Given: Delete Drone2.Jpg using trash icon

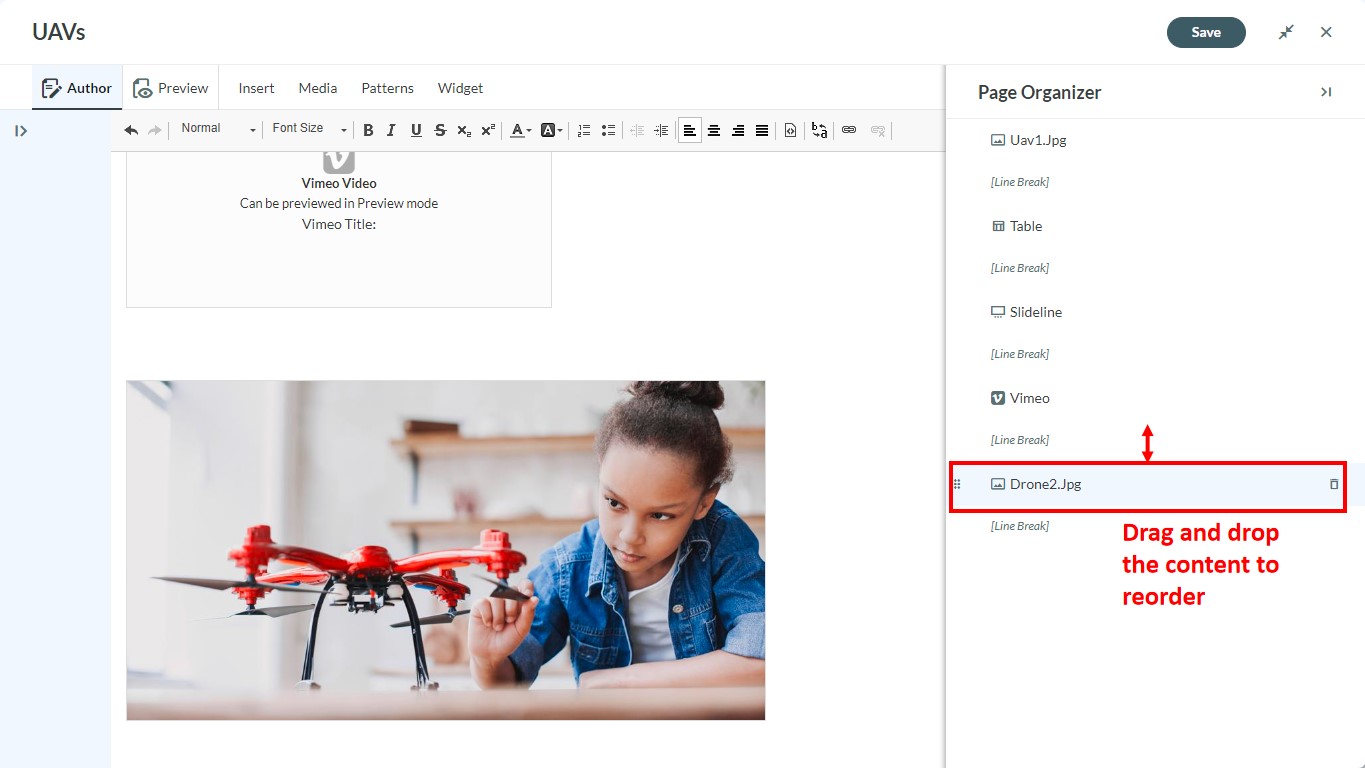Looking at the screenshot, I should tap(1333, 484).
